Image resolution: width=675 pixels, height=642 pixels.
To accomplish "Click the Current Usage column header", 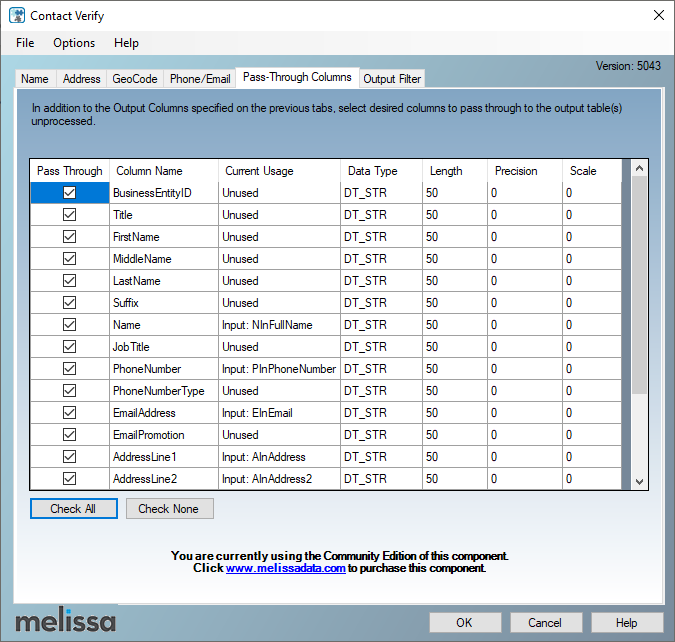I will click(279, 171).
